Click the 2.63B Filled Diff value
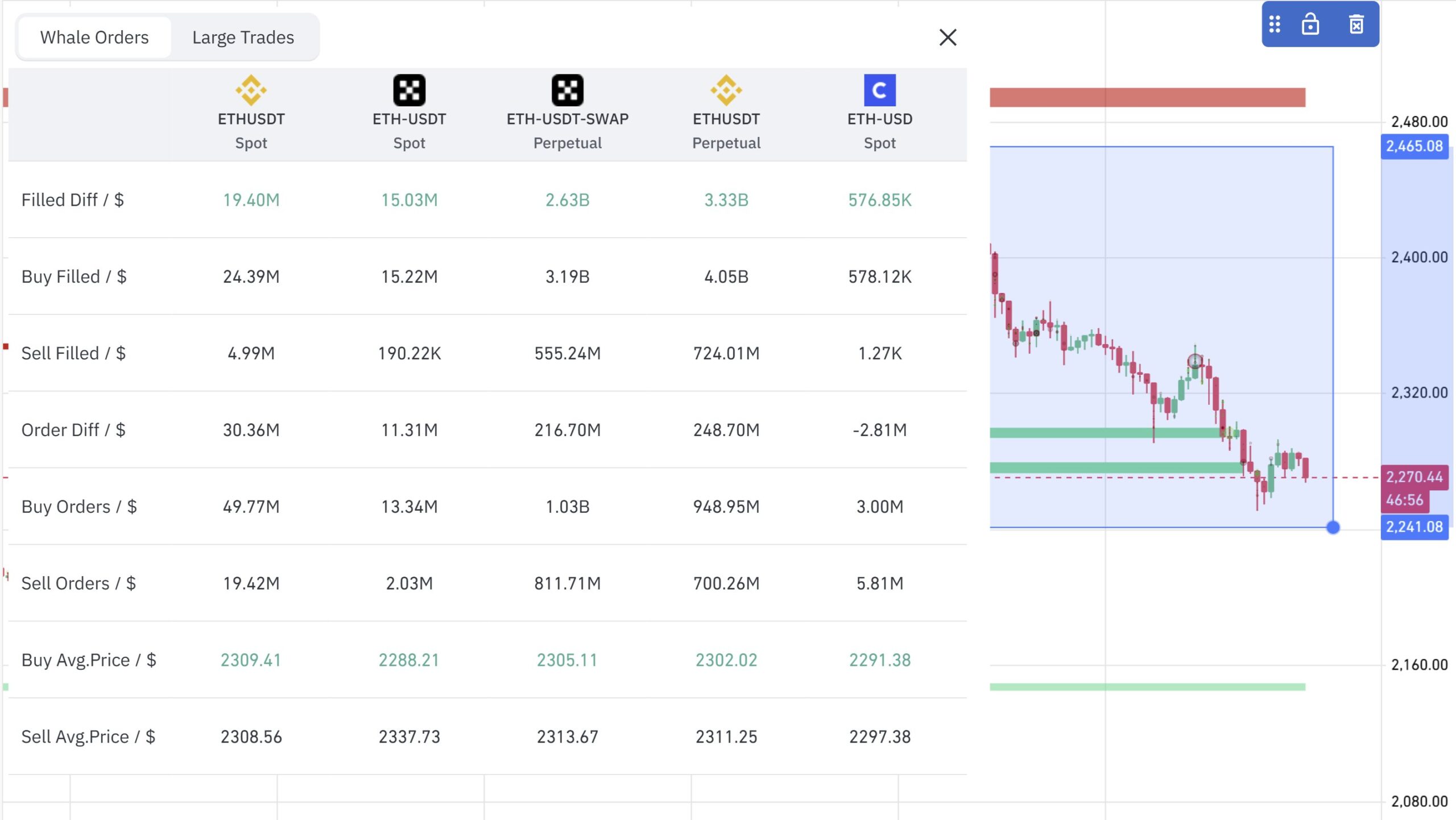The width and height of the screenshot is (1456, 820). [568, 200]
